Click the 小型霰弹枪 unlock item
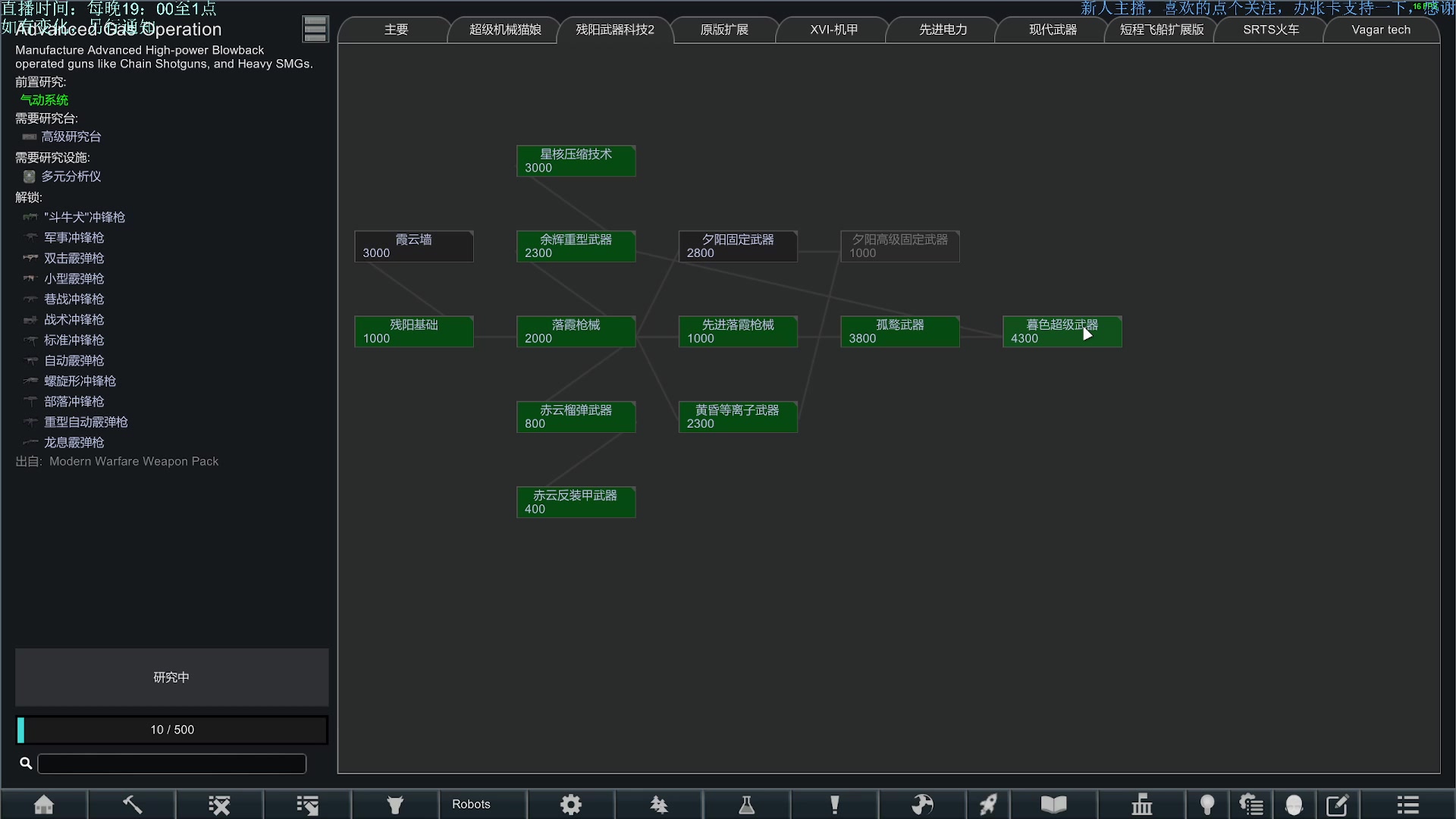 [64, 278]
